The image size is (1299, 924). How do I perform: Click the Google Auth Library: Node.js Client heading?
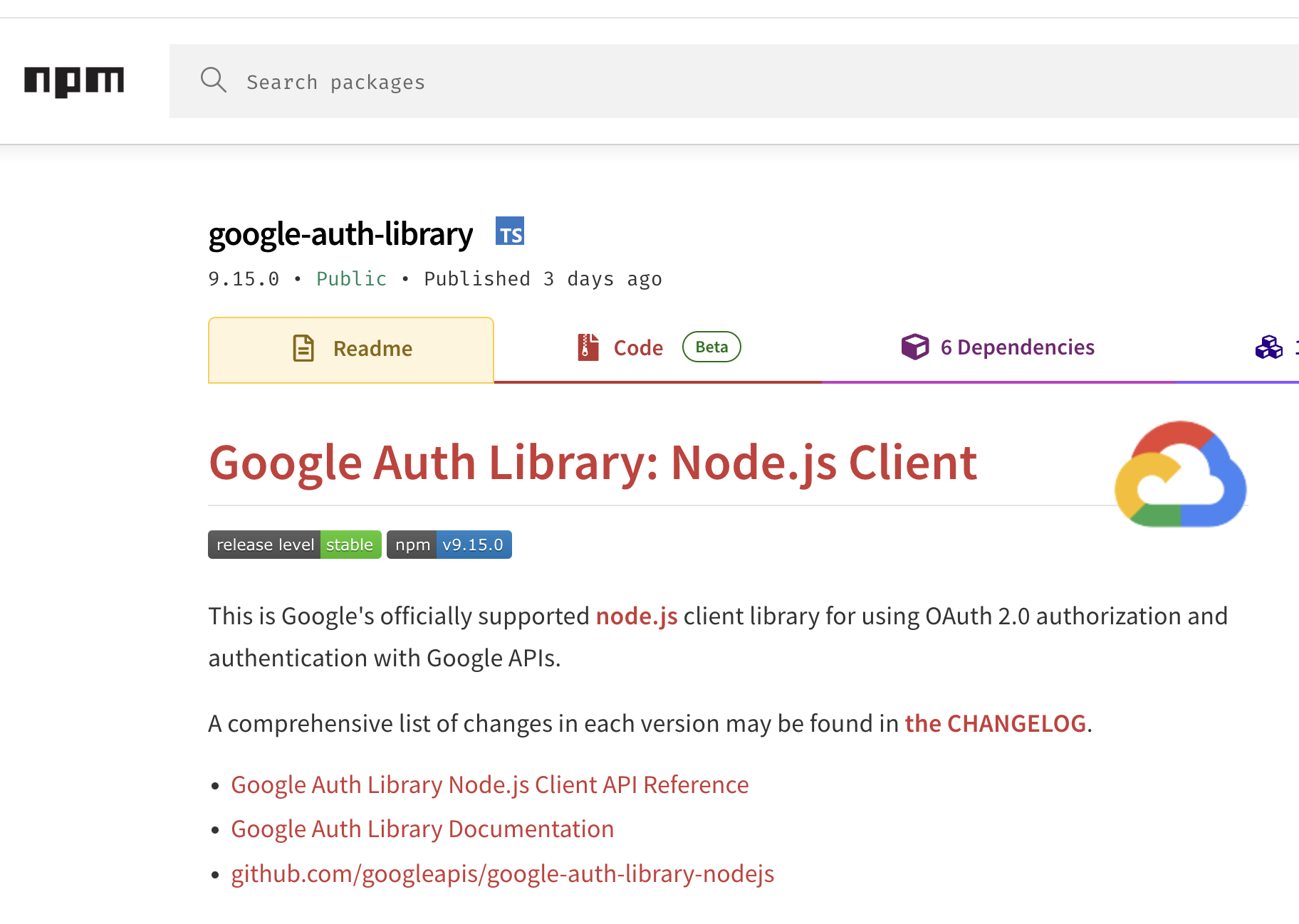593,463
